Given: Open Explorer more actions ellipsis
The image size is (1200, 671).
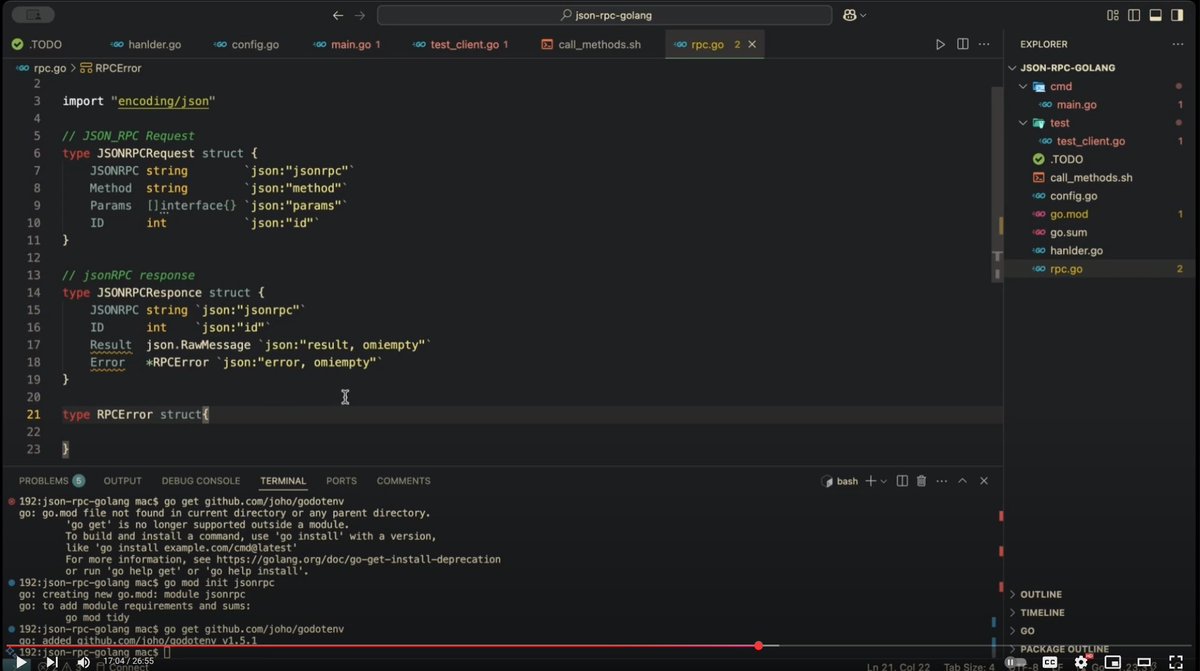Looking at the screenshot, I should click(x=1177, y=44).
